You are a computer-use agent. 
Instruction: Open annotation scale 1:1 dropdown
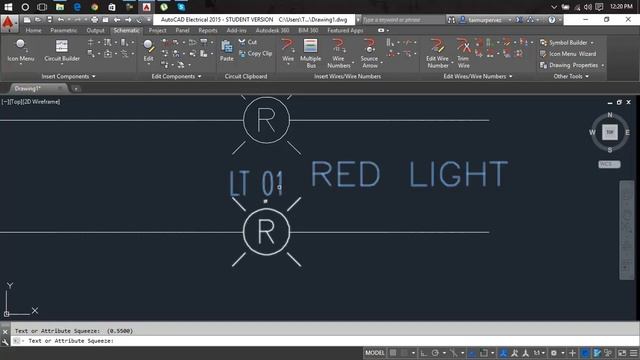point(539,353)
